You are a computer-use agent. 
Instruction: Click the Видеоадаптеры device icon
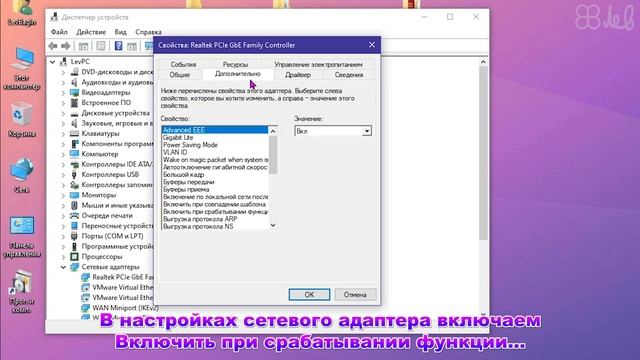tap(74, 93)
